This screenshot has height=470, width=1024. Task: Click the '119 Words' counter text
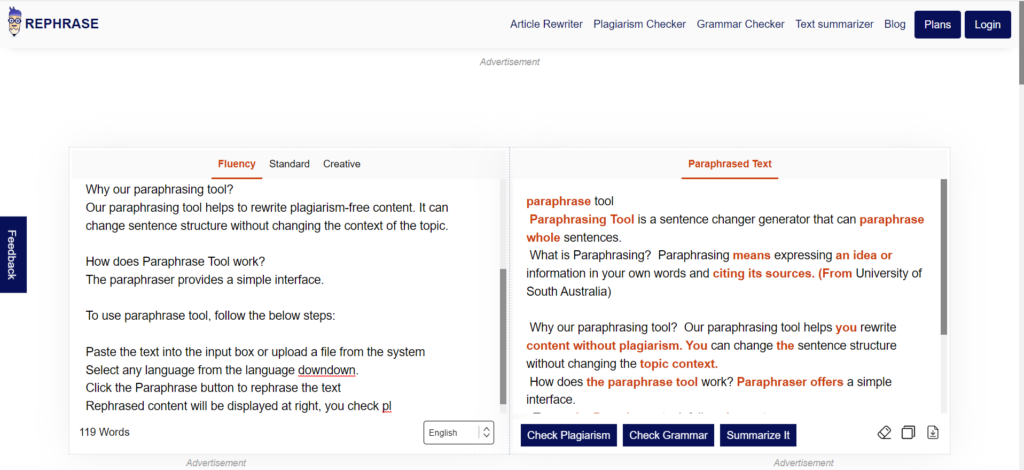[x=104, y=432]
